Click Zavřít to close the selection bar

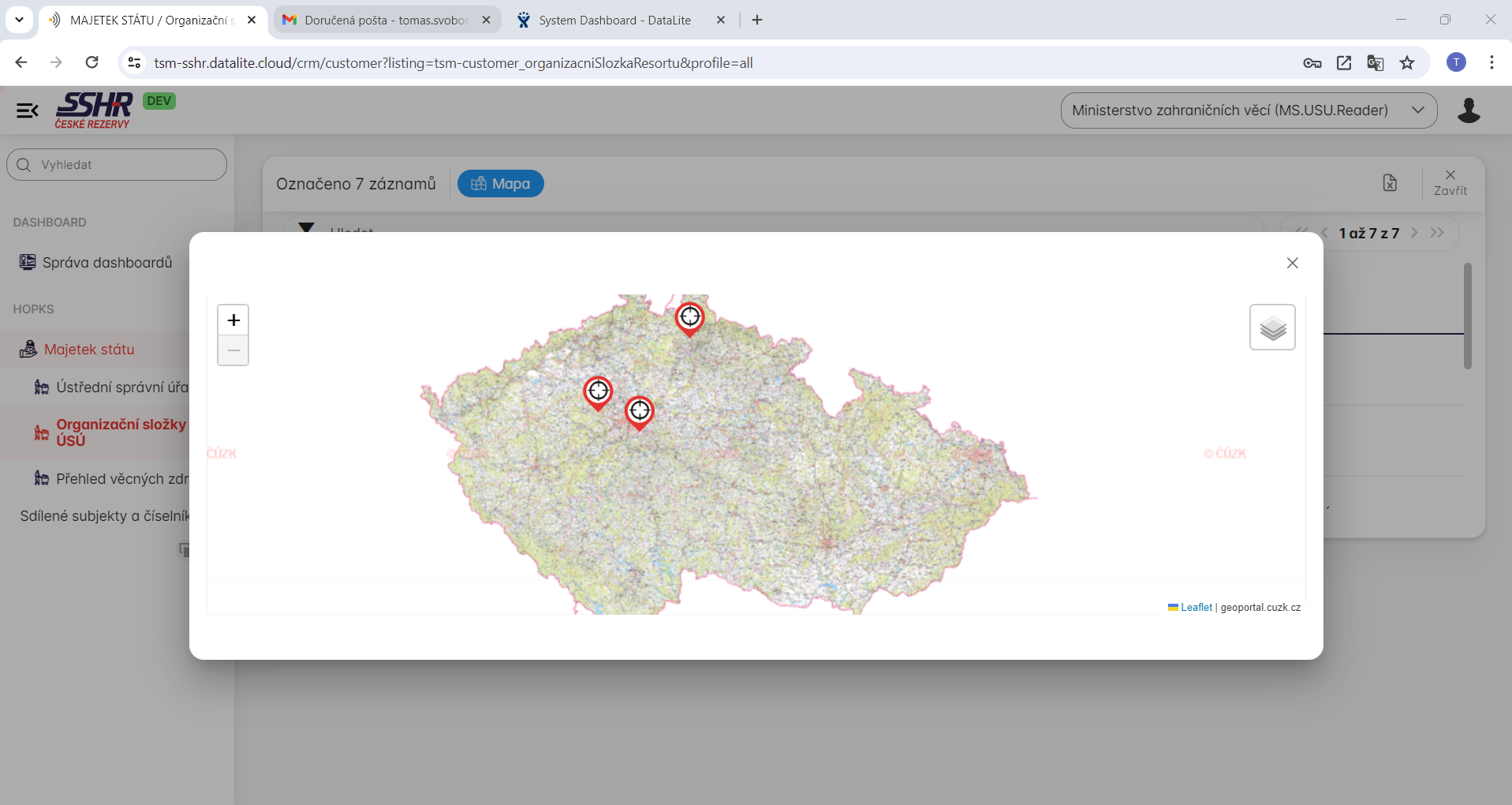pos(1450,182)
